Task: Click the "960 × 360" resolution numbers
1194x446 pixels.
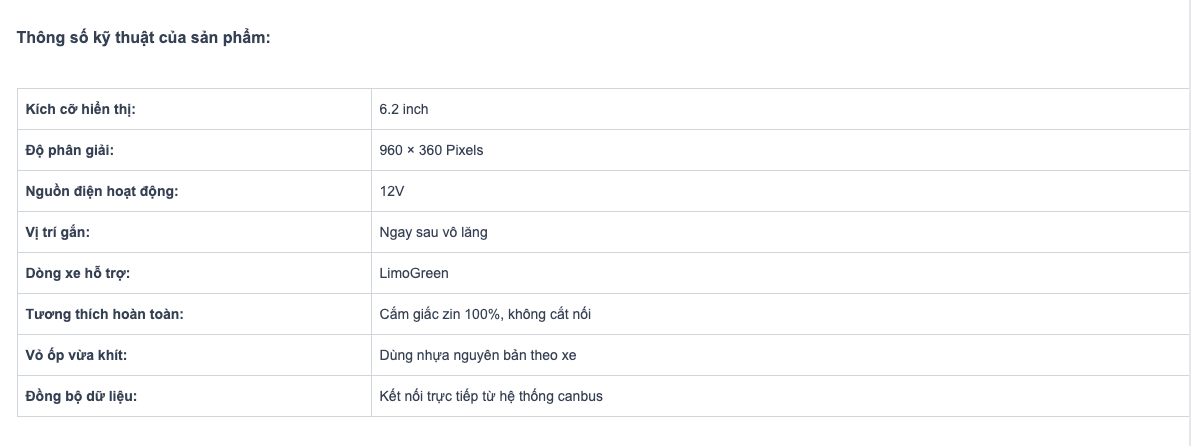Action: [x=411, y=150]
